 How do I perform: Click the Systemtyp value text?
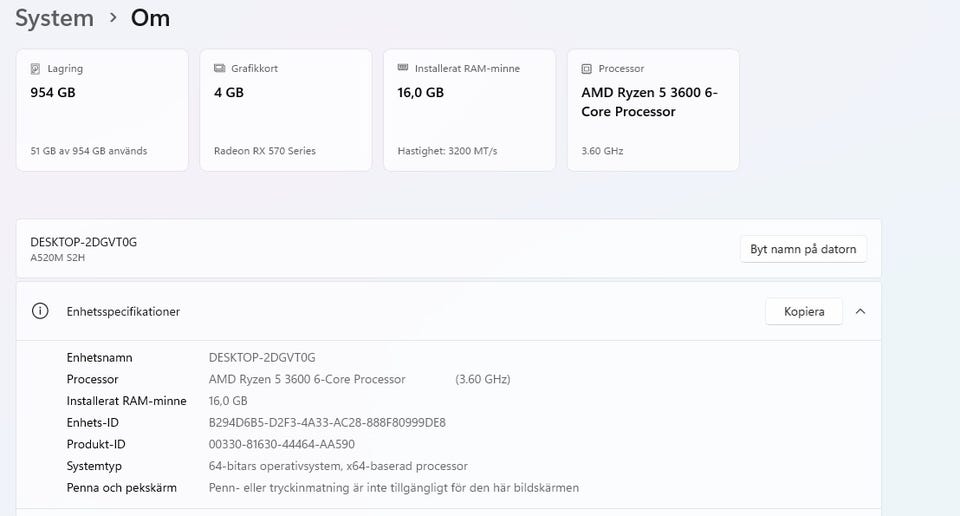(x=337, y=466)
